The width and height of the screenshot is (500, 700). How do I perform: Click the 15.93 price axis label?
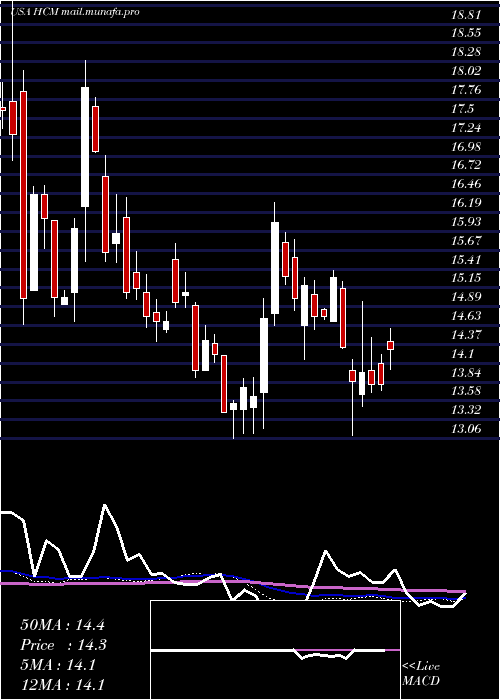(466, 222)
